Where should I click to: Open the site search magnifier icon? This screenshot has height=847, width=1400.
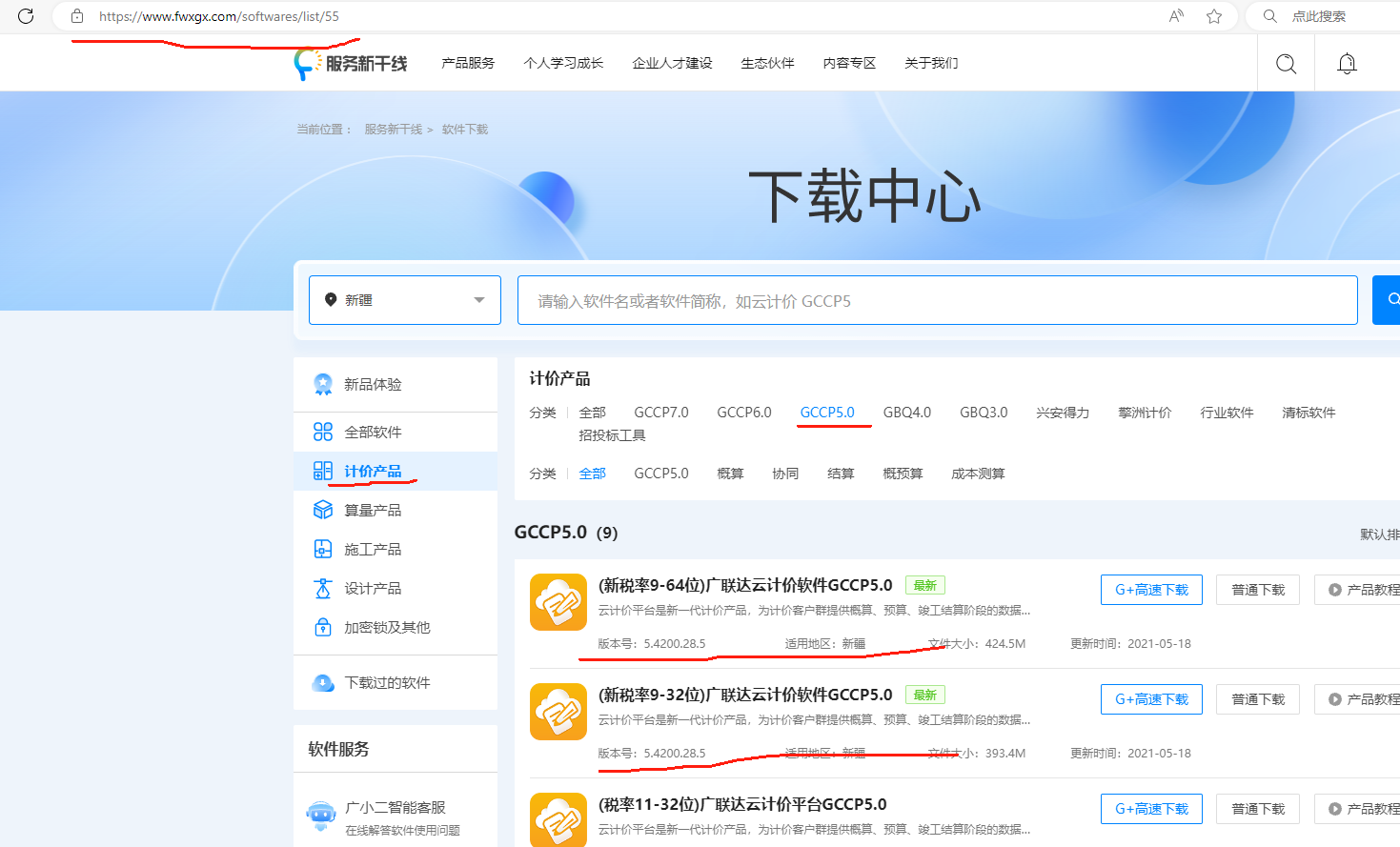point(1286,64)
